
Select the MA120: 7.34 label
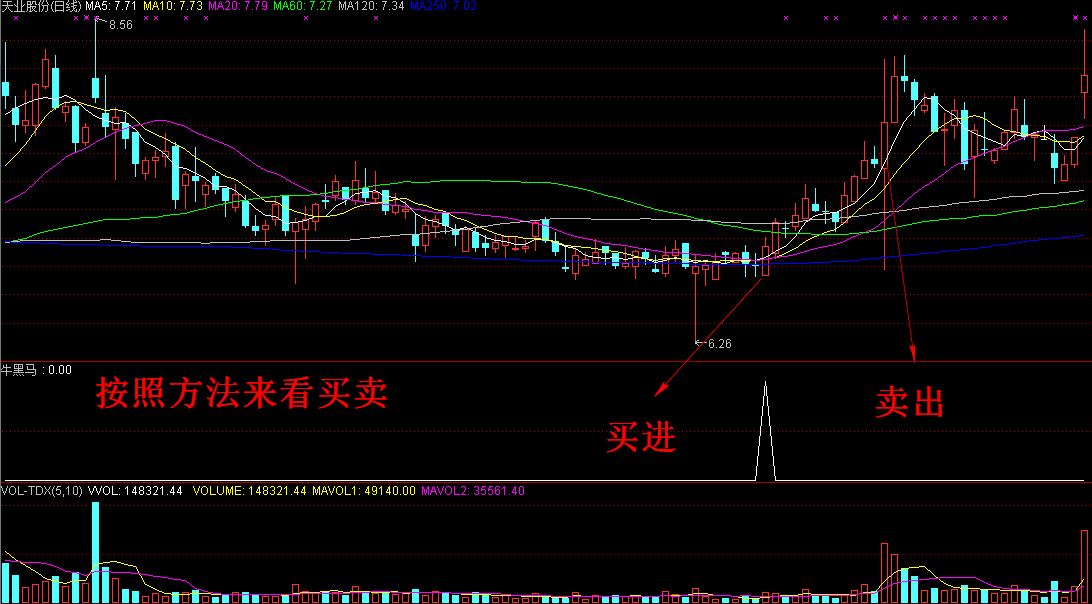372,6
